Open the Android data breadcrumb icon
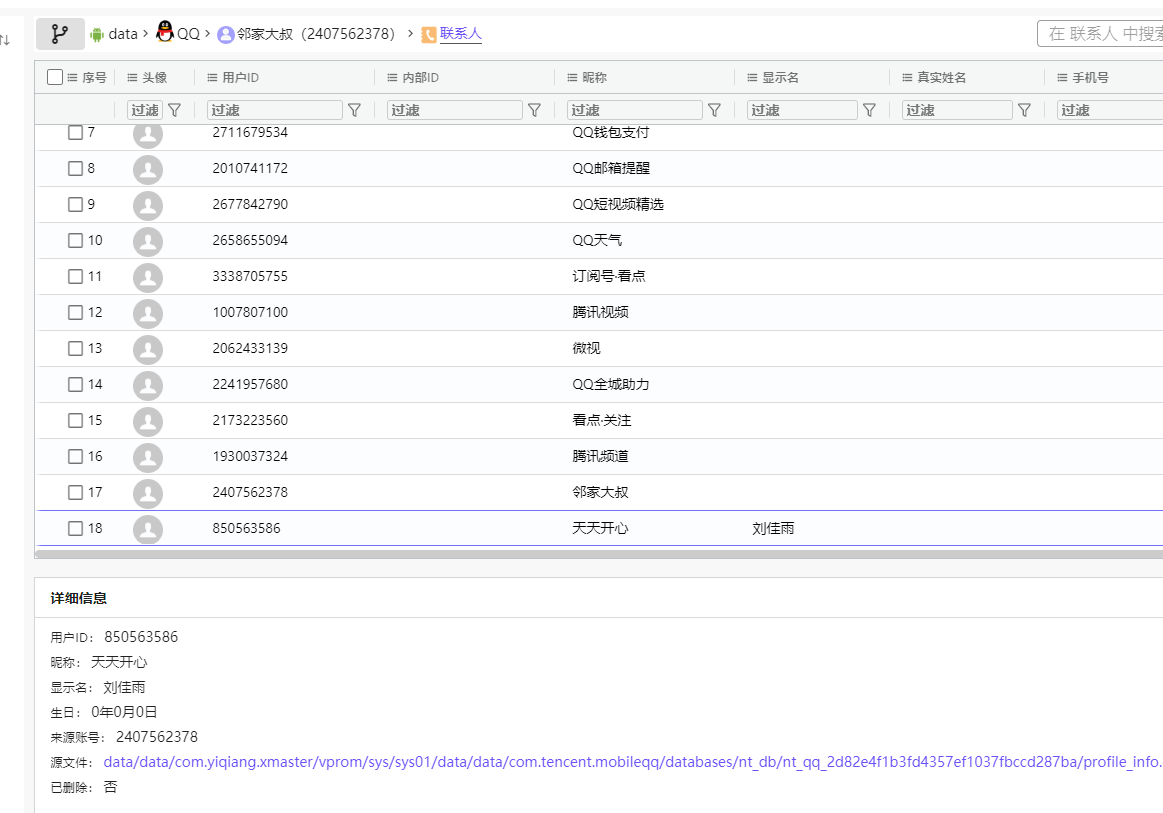Screen dimensions: 1163x813 (96, 34)
